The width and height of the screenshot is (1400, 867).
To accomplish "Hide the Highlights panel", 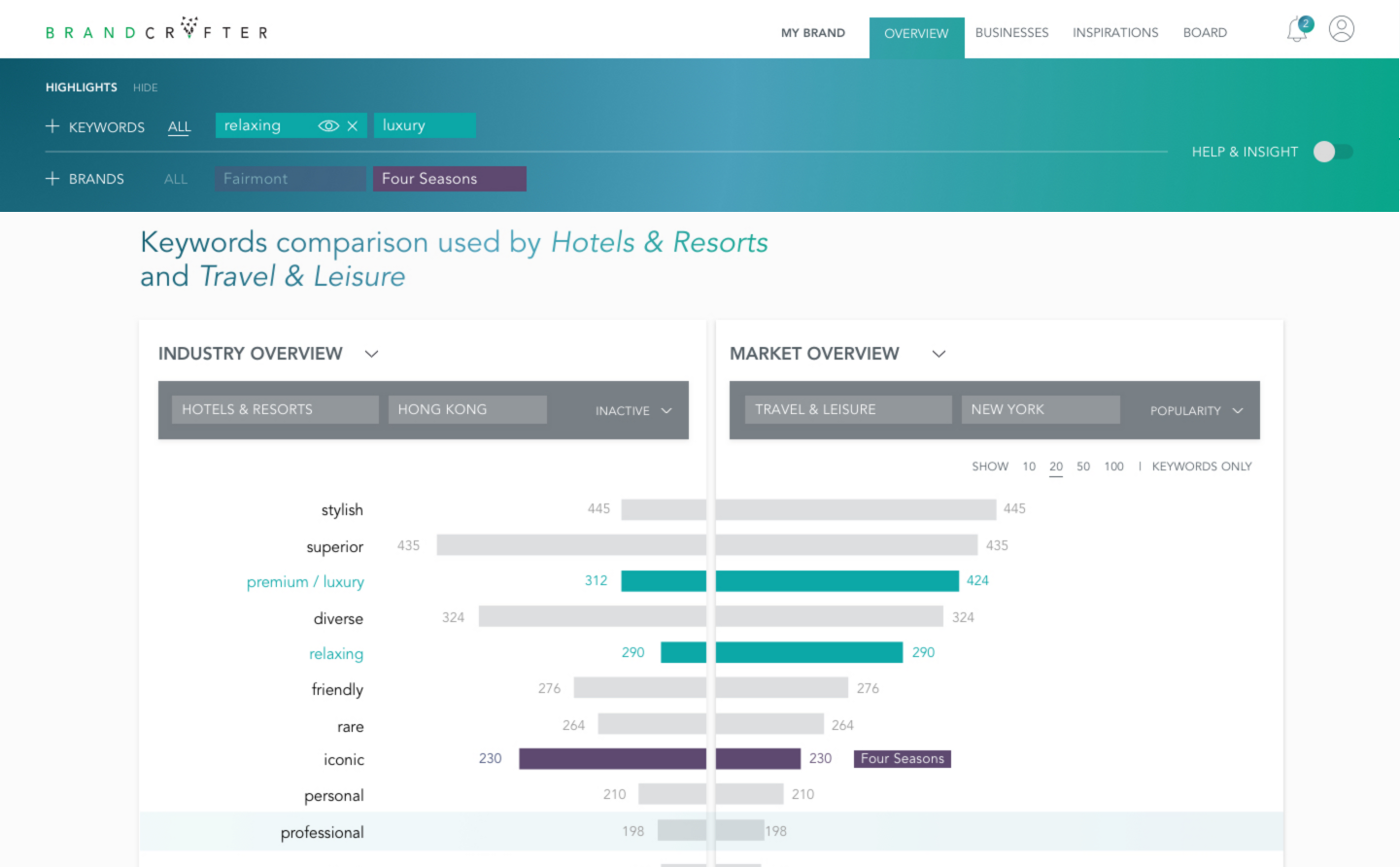I will [145, 87].
